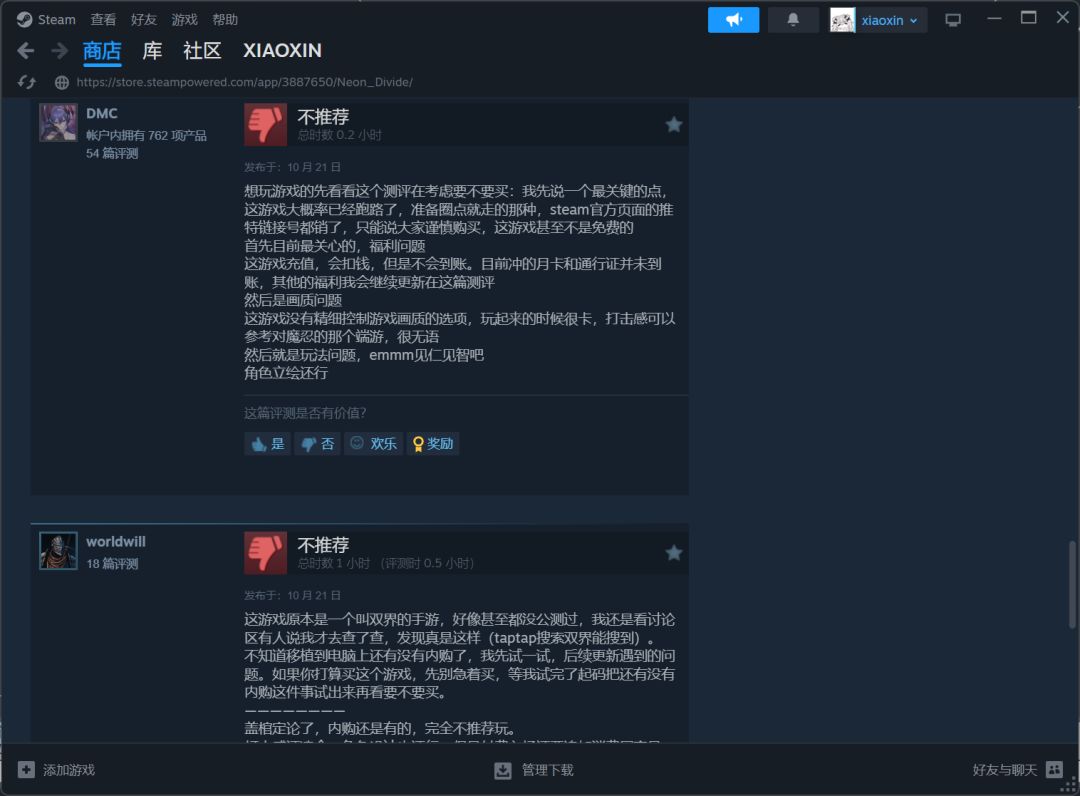
Task: Give an award with 奖励 button
Action: pyautogui.click(x=433, y=444)
